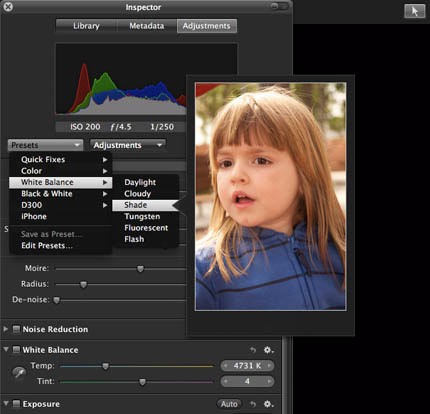Open the Adjustments pop-up menu
The width and height of the screenshot is (430, 414).
coord(128,145)
